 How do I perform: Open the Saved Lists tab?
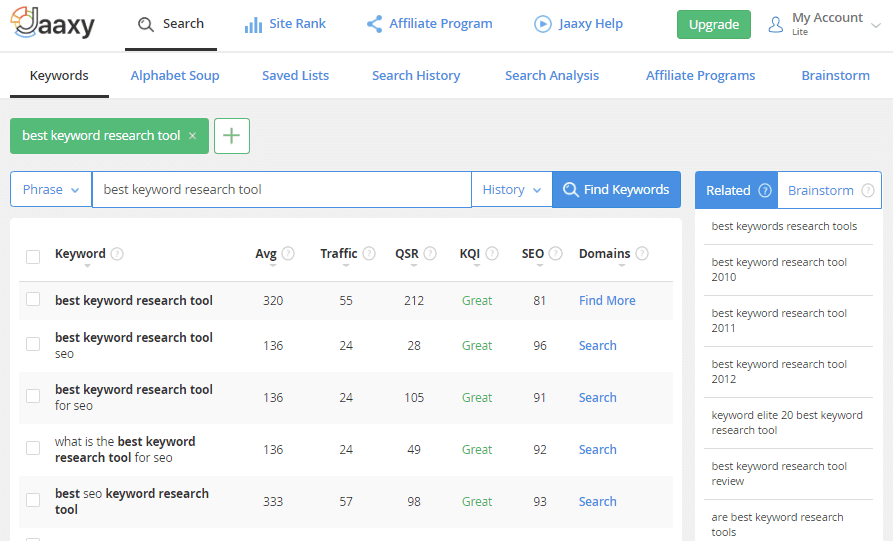point(296,76)
